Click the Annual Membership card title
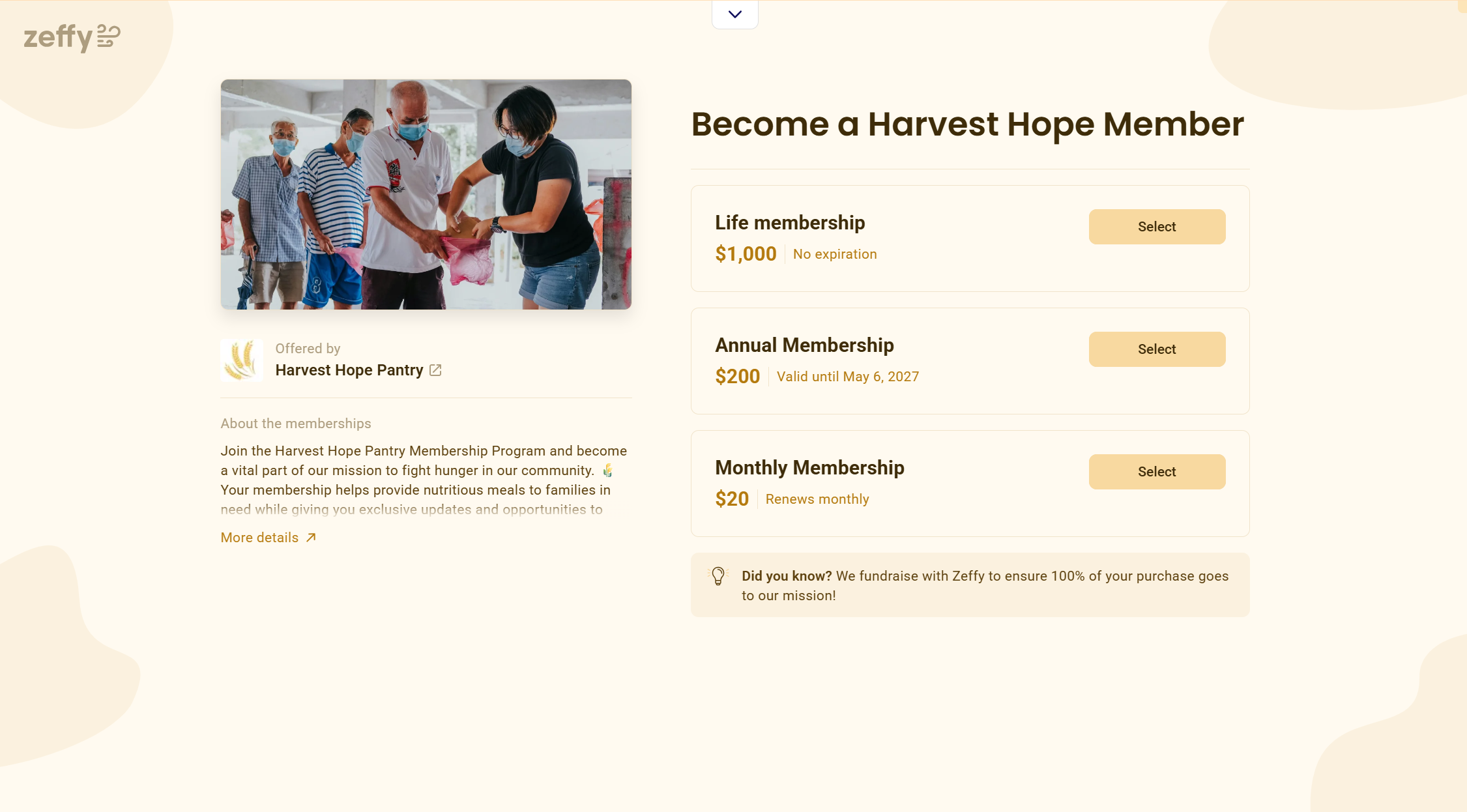This screenshot has height=812, width=1467. click(804, 345)
